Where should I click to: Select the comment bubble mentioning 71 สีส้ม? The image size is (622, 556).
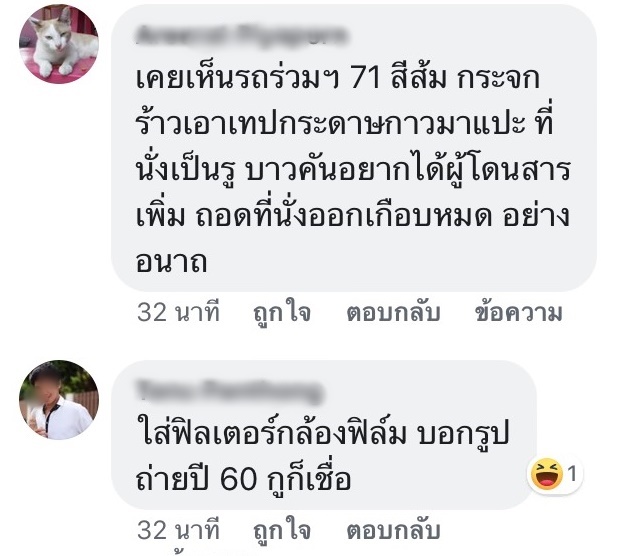click(354, 149)
